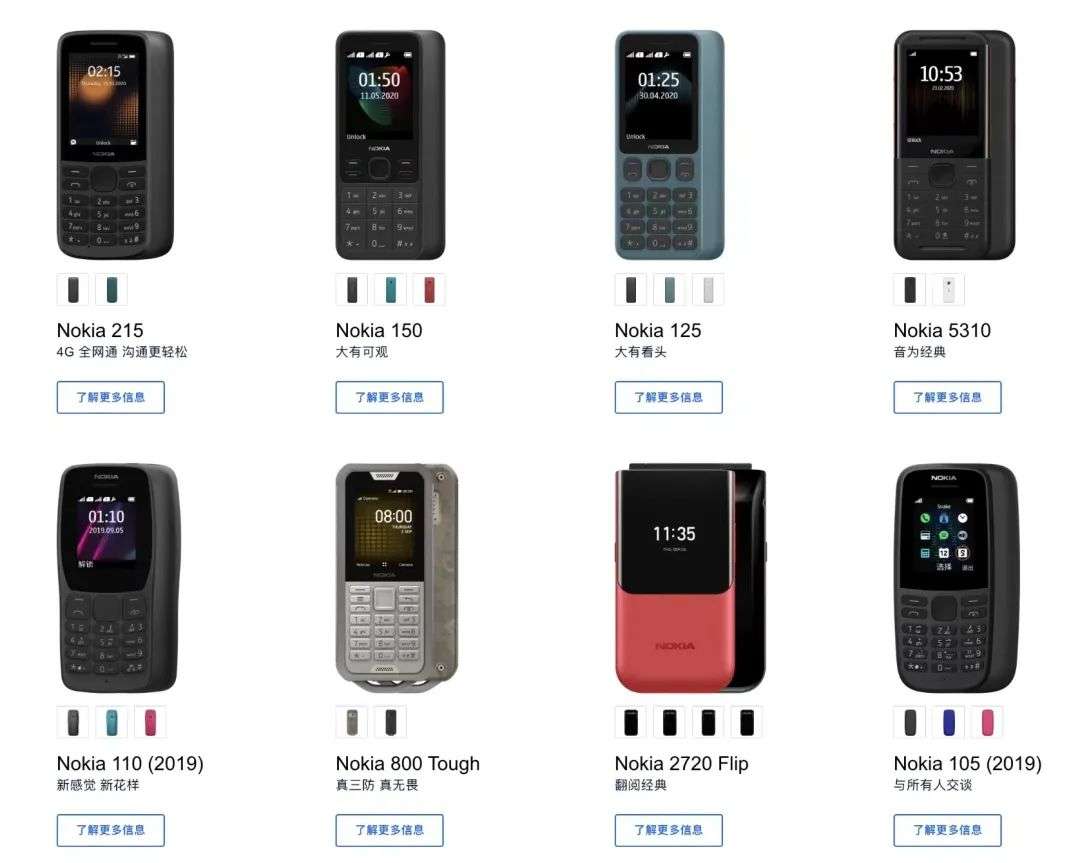
Task: Pick the blue swatch under Nokia 105 (2019)
Action: 948,722
